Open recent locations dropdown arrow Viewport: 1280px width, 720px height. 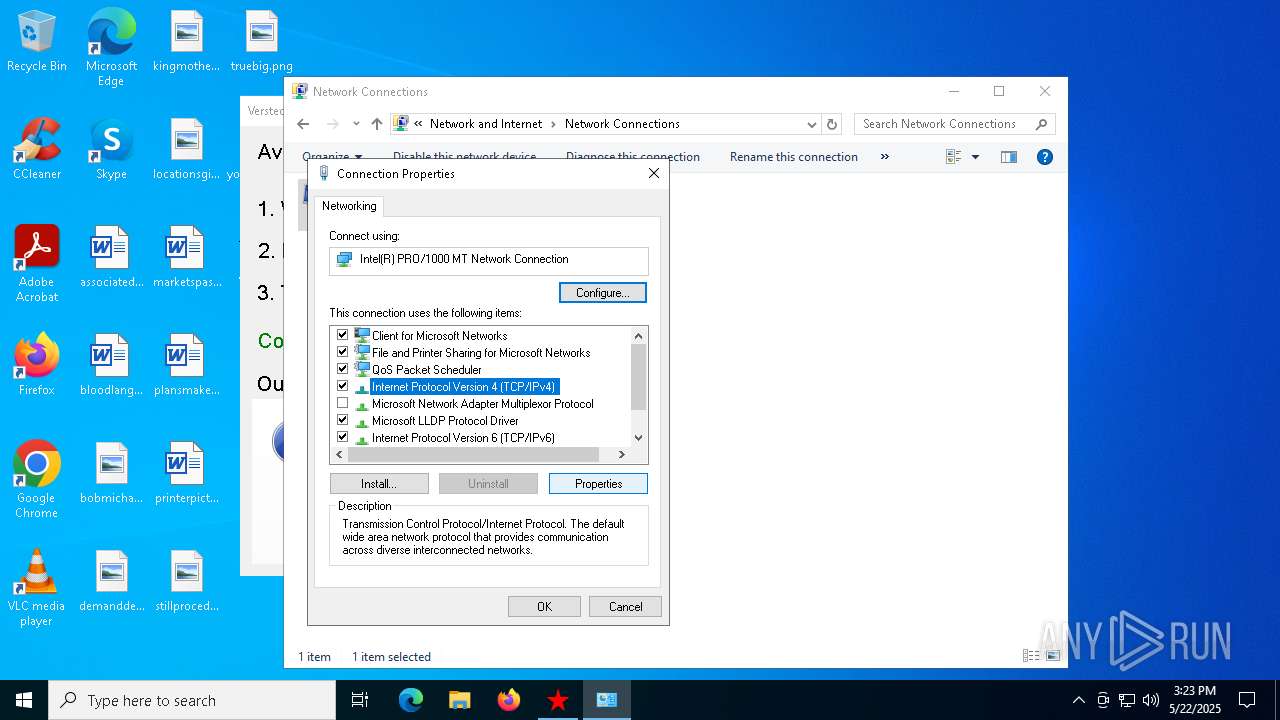(356, 124)
